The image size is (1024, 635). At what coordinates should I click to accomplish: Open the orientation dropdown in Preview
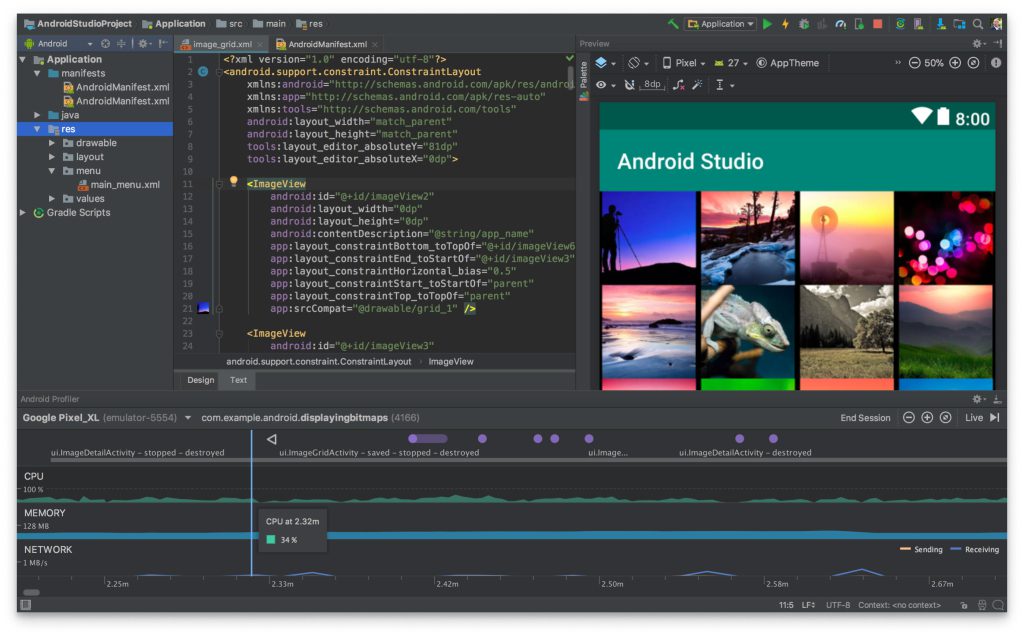click(x=638, y=63)
